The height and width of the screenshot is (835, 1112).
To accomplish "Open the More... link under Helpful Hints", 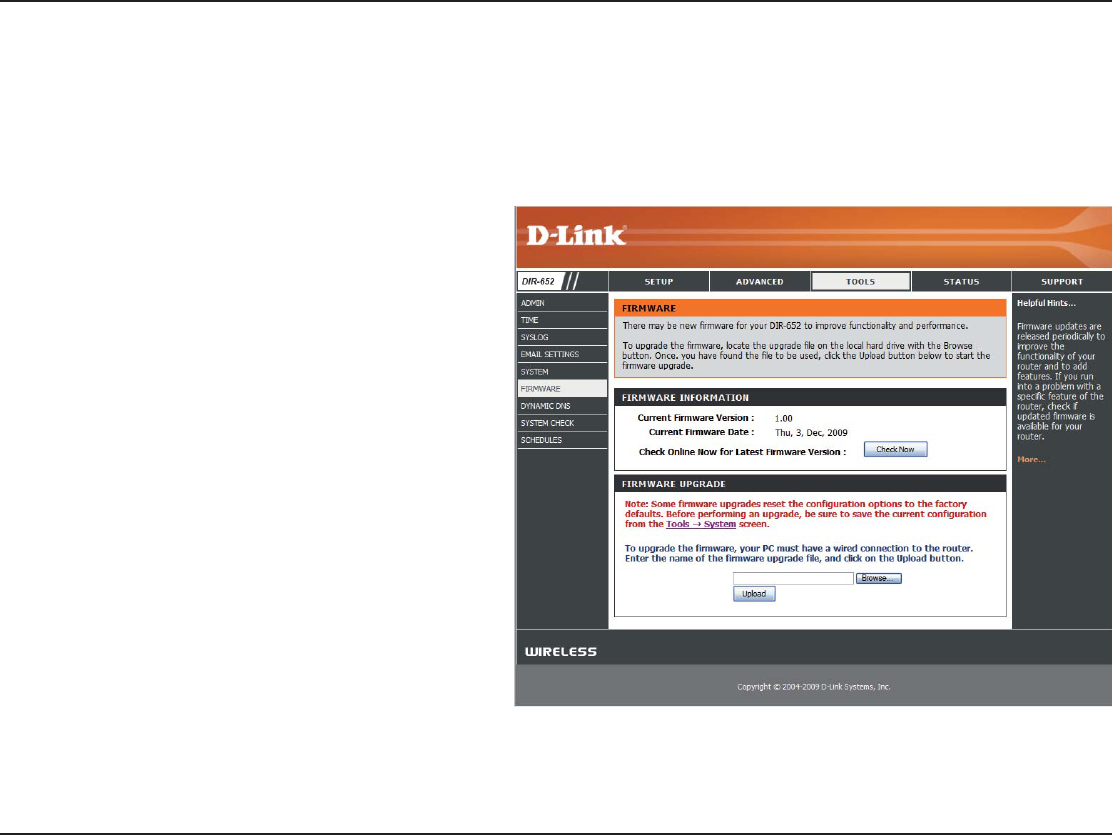I will pos(1031,460).
